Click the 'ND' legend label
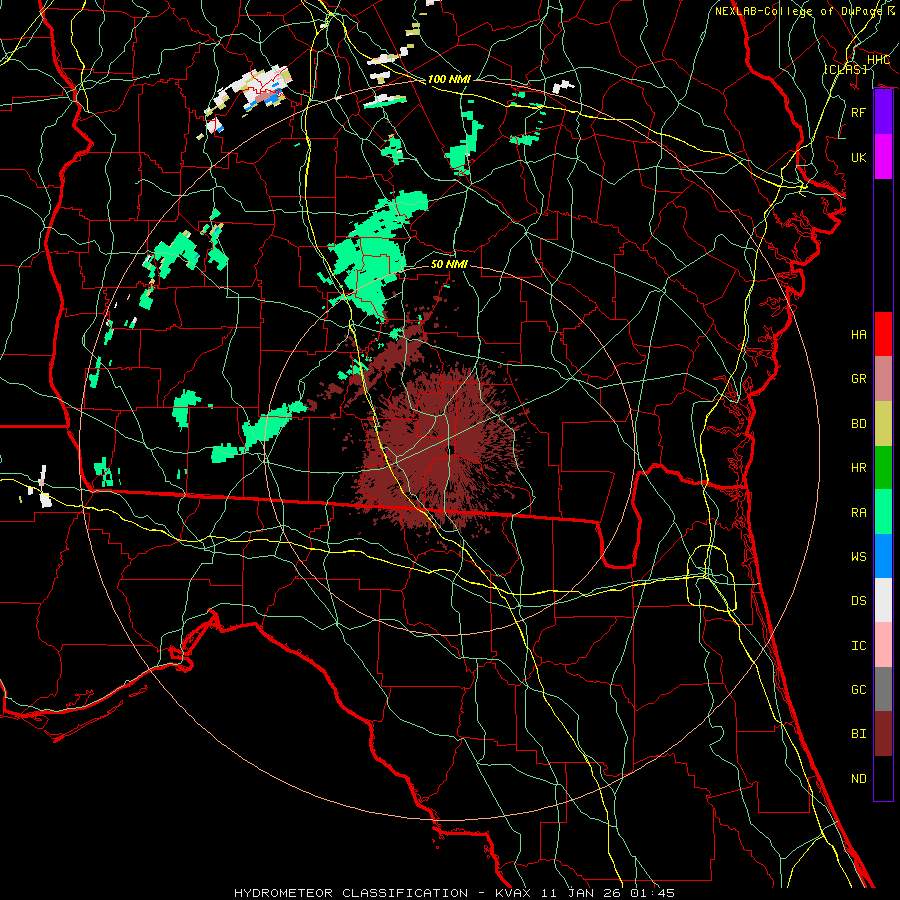Screen dimensions: 900x900 pos(858,778)
